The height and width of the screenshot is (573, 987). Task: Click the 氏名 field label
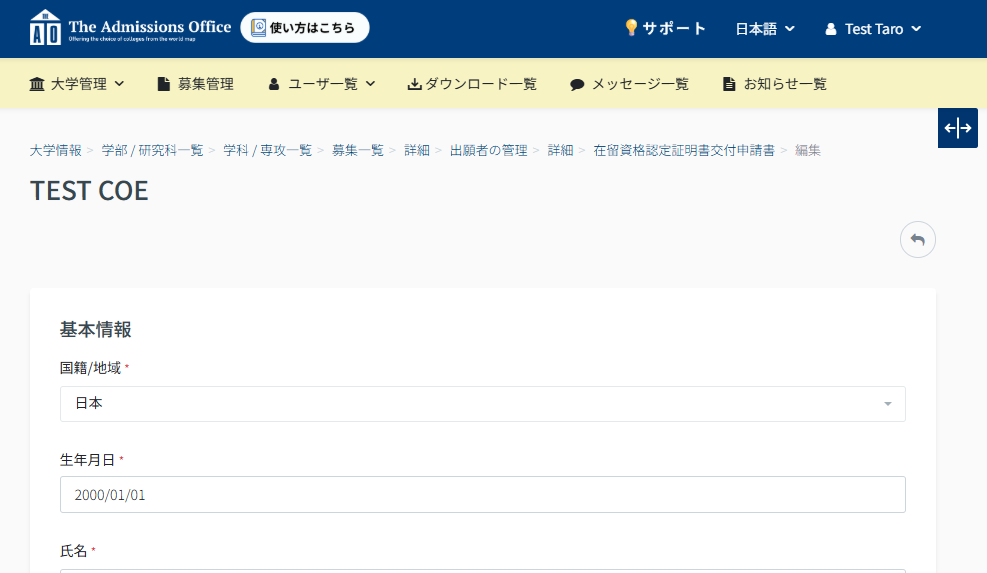click(74, 551)
